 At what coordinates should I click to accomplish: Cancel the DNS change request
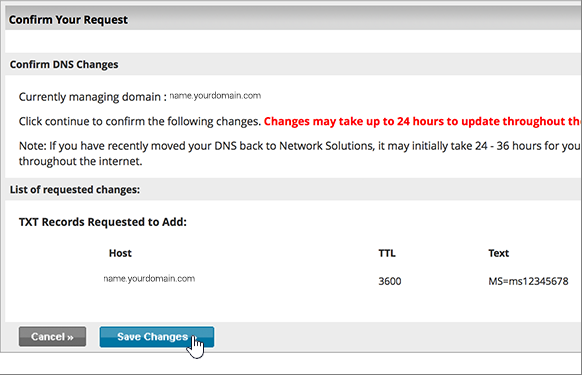point(52,337)
